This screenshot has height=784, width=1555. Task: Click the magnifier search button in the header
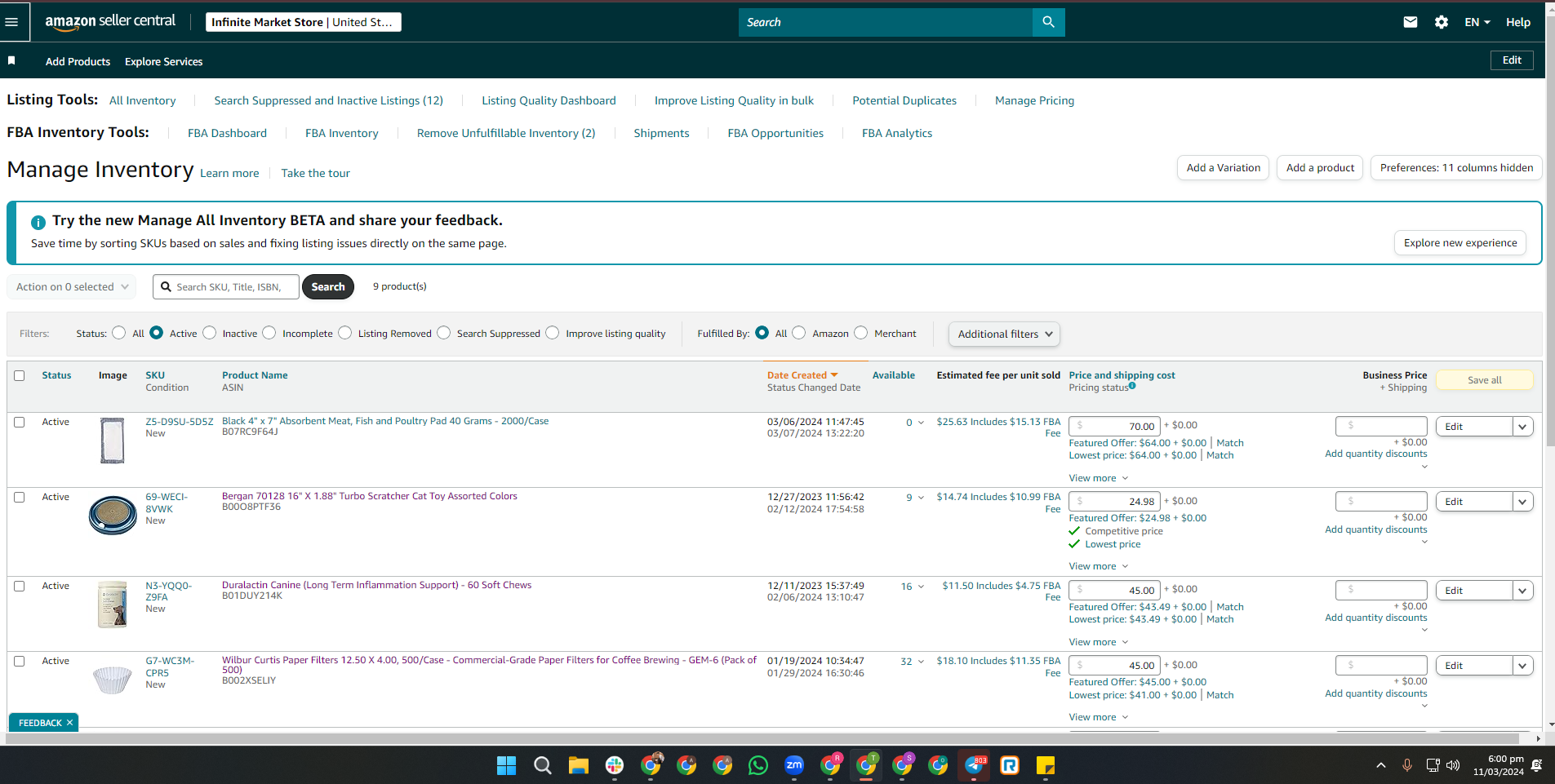1048,22
